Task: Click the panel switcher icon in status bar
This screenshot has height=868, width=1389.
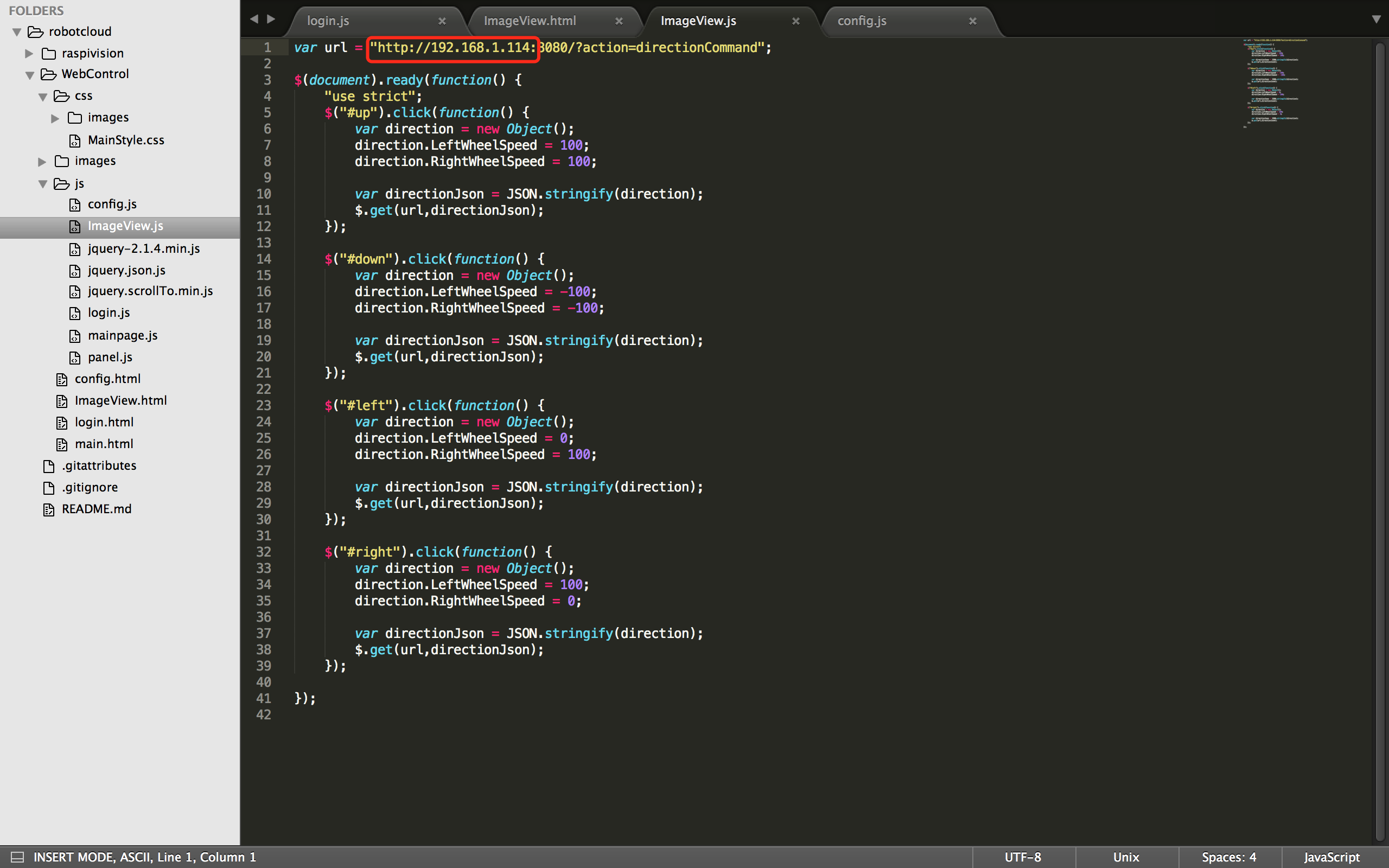Action: point(17,857)
